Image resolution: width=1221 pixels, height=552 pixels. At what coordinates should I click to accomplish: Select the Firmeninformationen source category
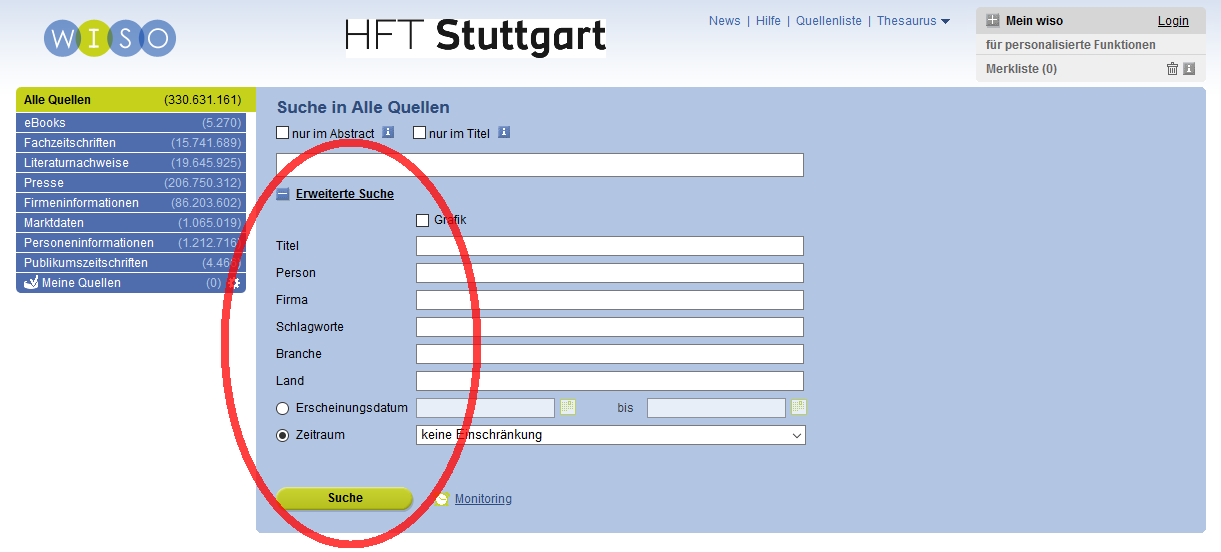point(131,203)
